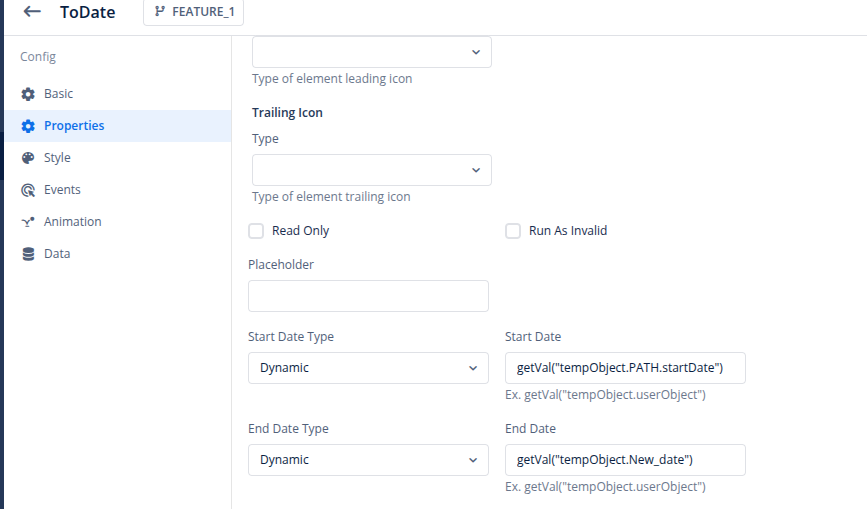Switch to the Style section
The height and width of the screenshot is (509, 867).
tap(118, 158)
